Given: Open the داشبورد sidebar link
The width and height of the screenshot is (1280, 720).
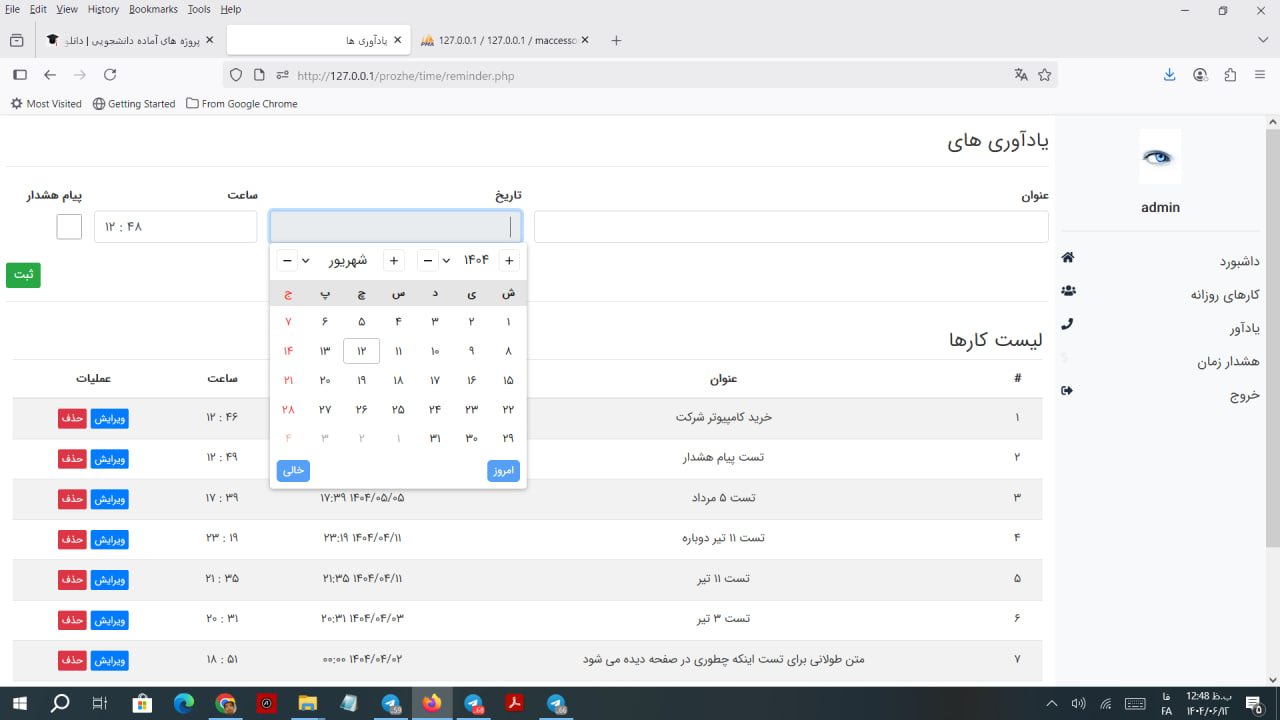Looking at the screenshot, I should (x=1239, y=261).
